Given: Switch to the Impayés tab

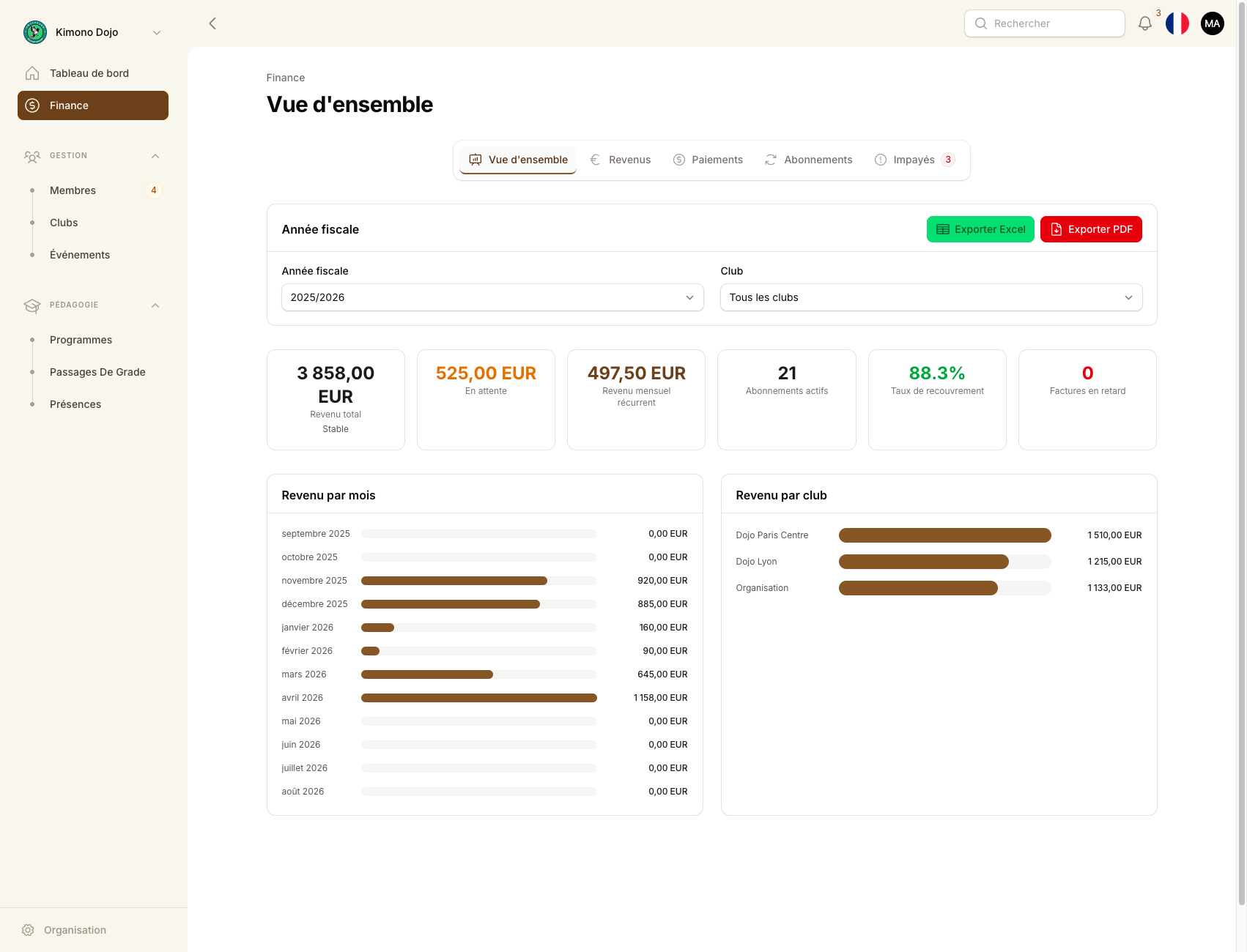Looking at the screenshot, I should pyautogui.click(x=914, y=160).
